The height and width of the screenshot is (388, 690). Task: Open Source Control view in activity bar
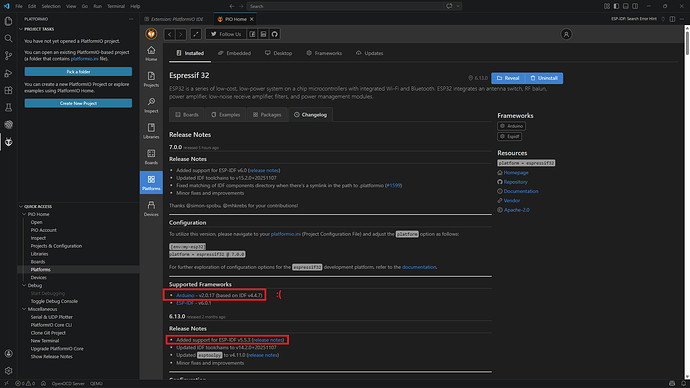pyautogui.click(x=8, y=56)
